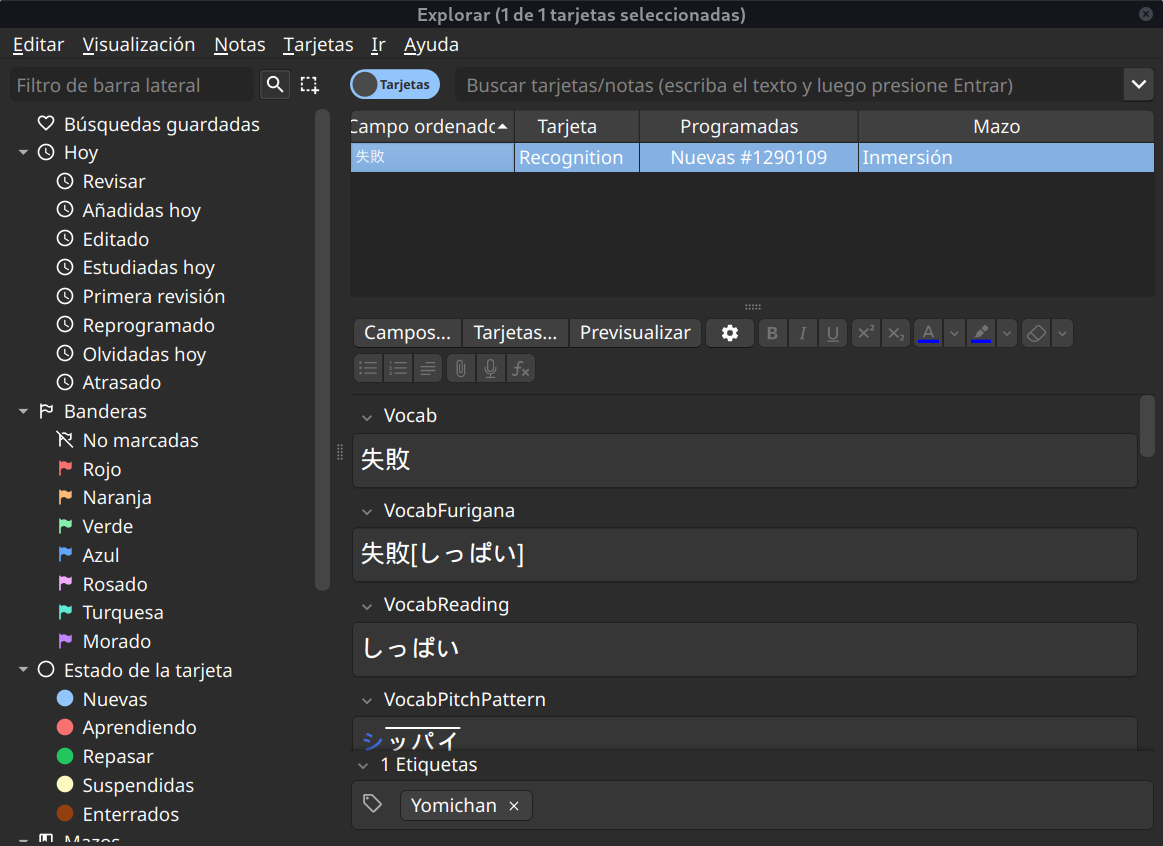Toggle bold formatting
Image resolution: width=1163 pixels, height=846 pixels.
pyautogui.click(x=772, y=333)
